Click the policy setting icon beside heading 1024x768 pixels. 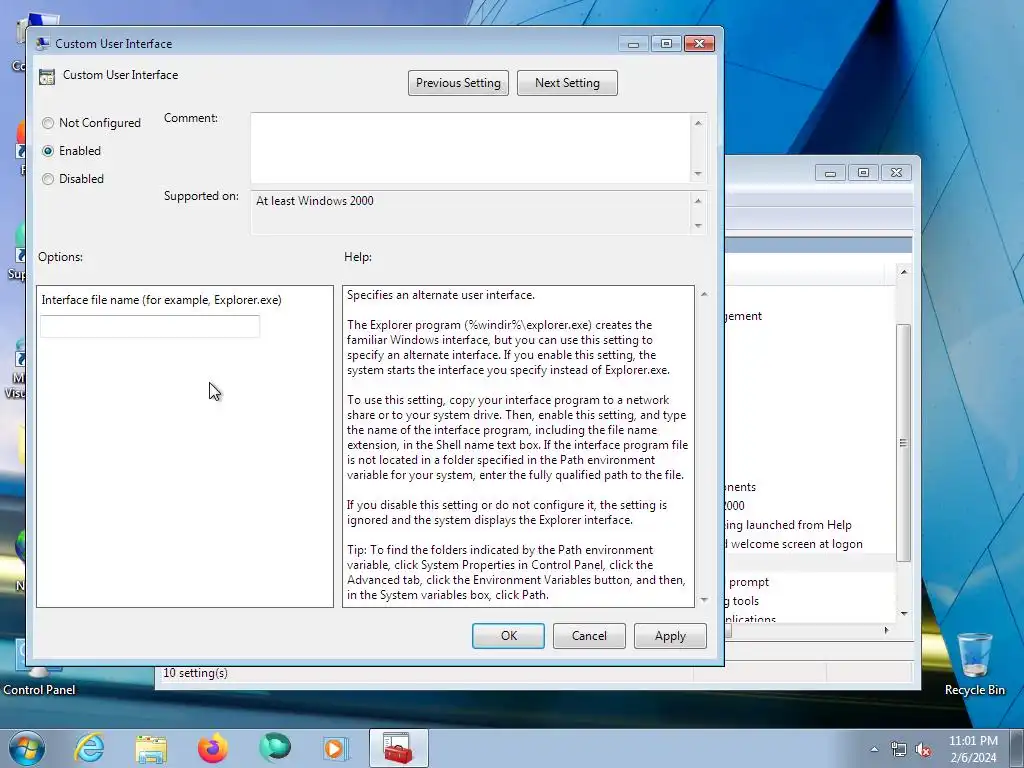(46, 76)
